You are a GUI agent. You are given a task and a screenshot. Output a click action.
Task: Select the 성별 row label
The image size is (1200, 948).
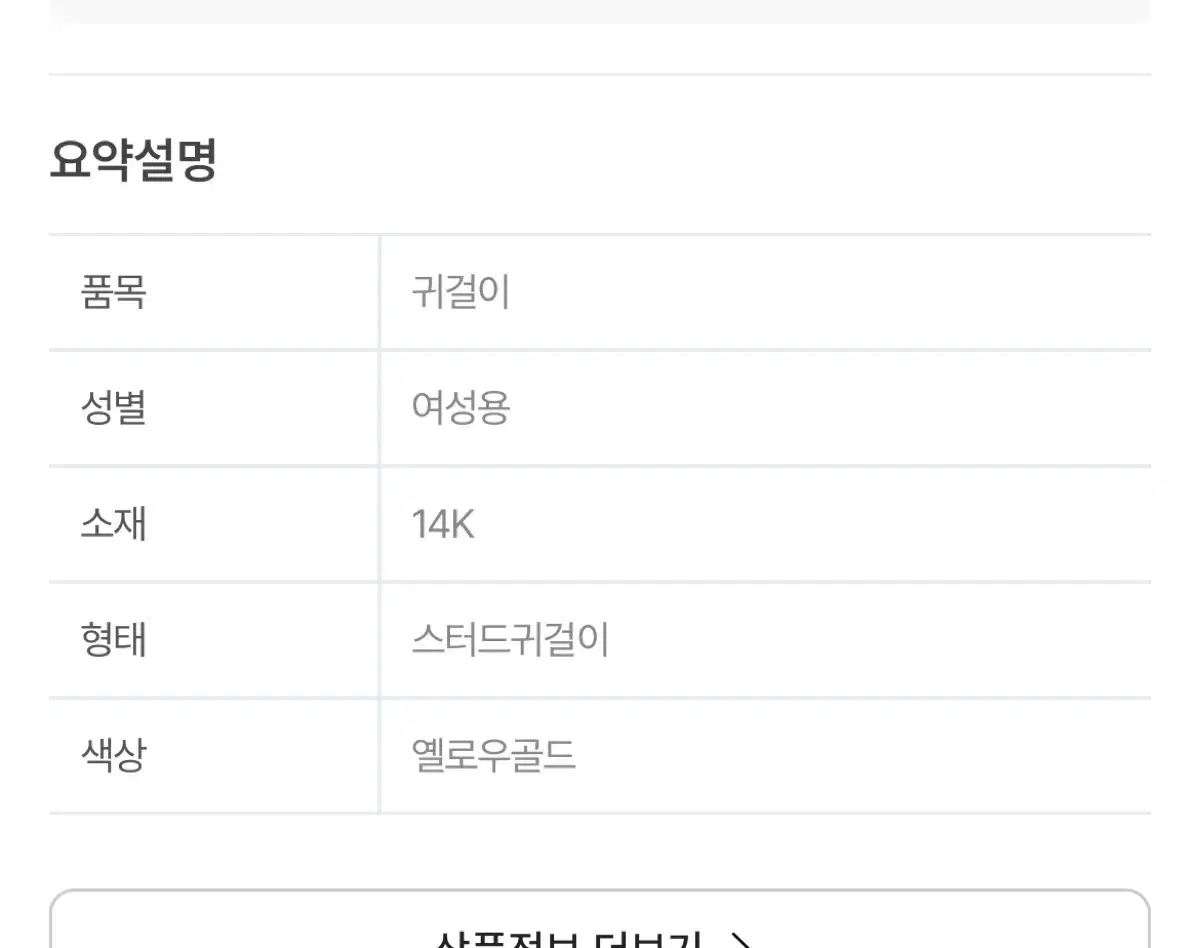click(x=113, y=408)
